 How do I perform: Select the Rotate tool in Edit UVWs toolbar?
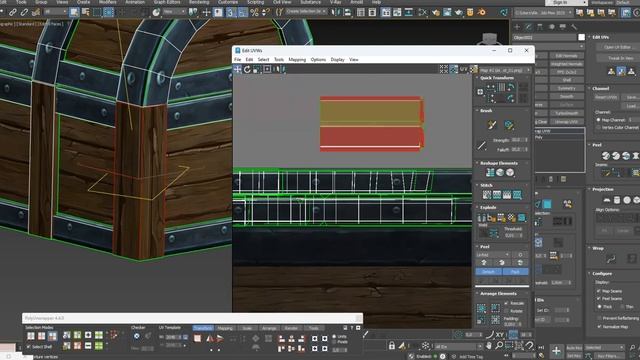[x=247, y=69]
